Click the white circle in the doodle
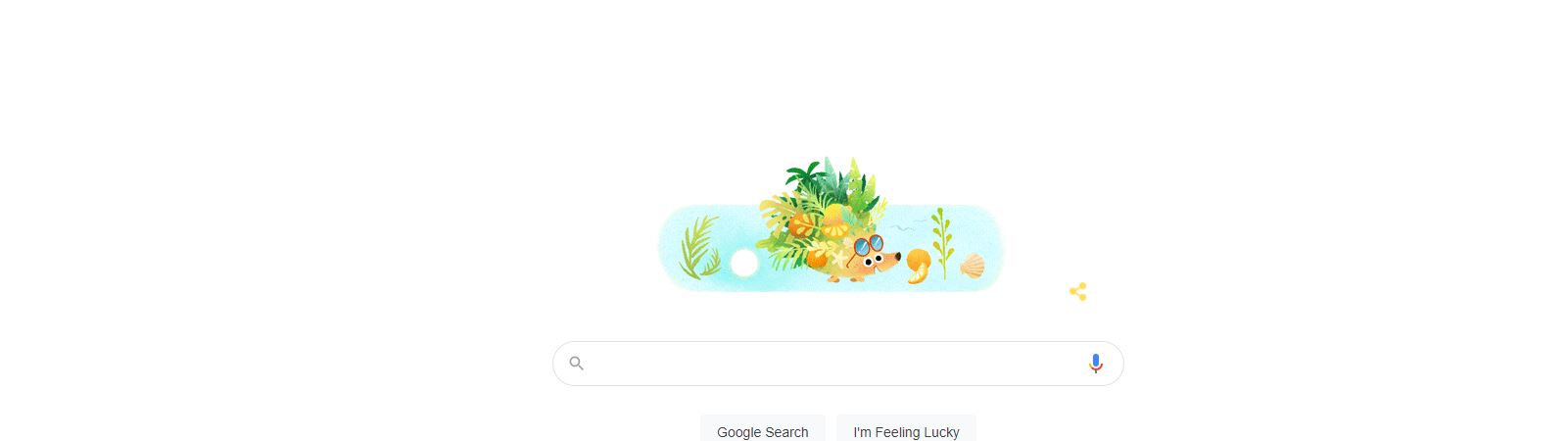The width and height of the screenshot is (1568, 441). pos(744,264)
